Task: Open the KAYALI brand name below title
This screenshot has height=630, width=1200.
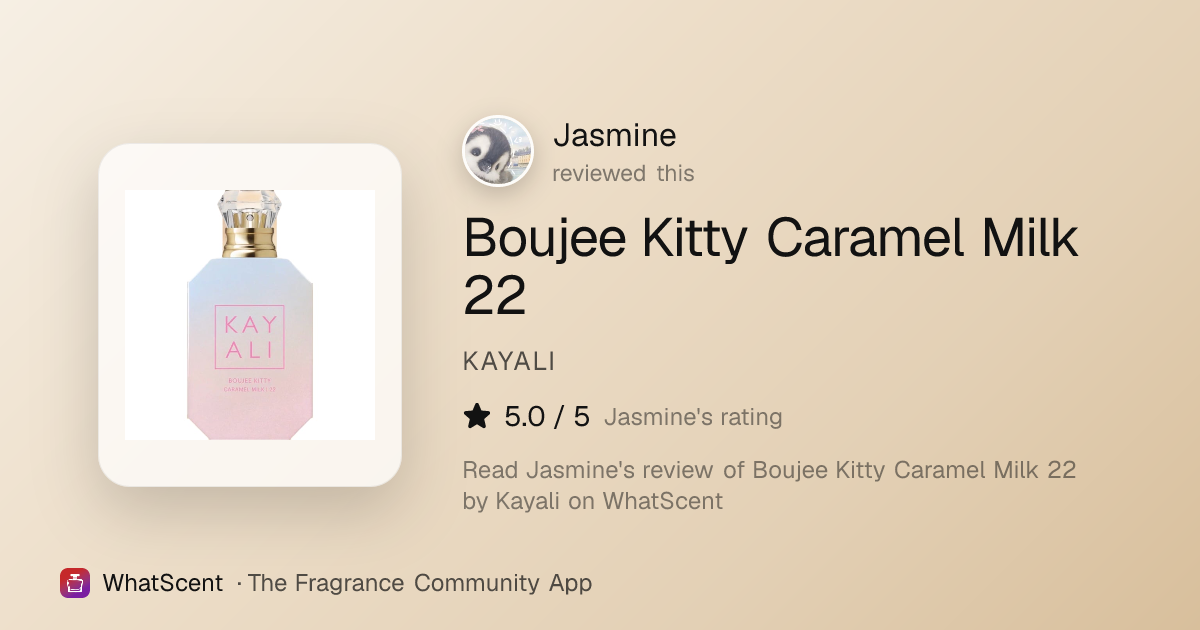Action: [x=509, y=362]
